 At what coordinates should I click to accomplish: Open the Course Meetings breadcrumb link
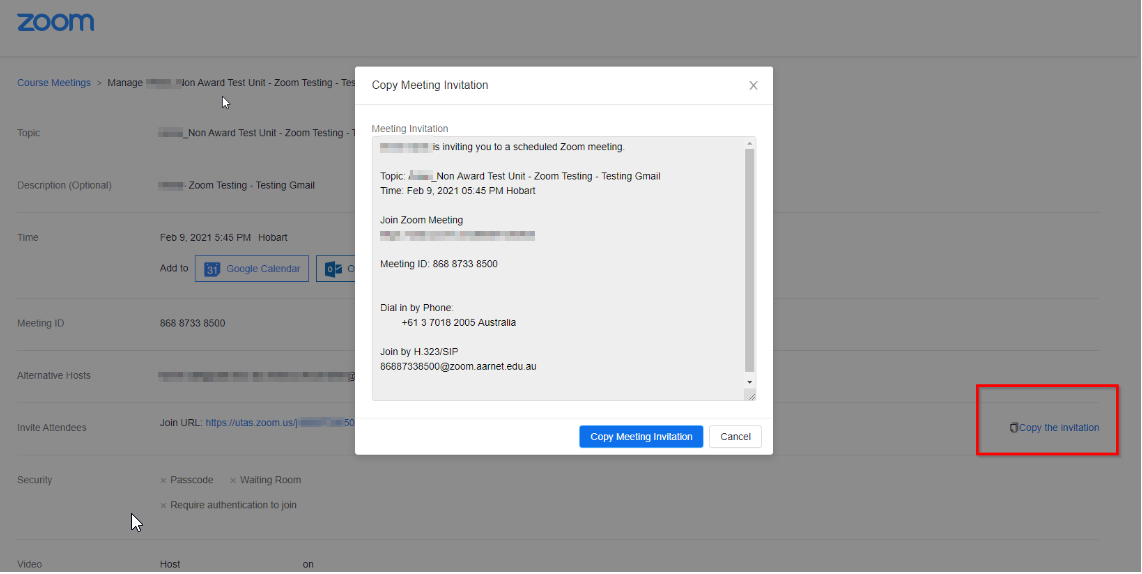point(54,83)
